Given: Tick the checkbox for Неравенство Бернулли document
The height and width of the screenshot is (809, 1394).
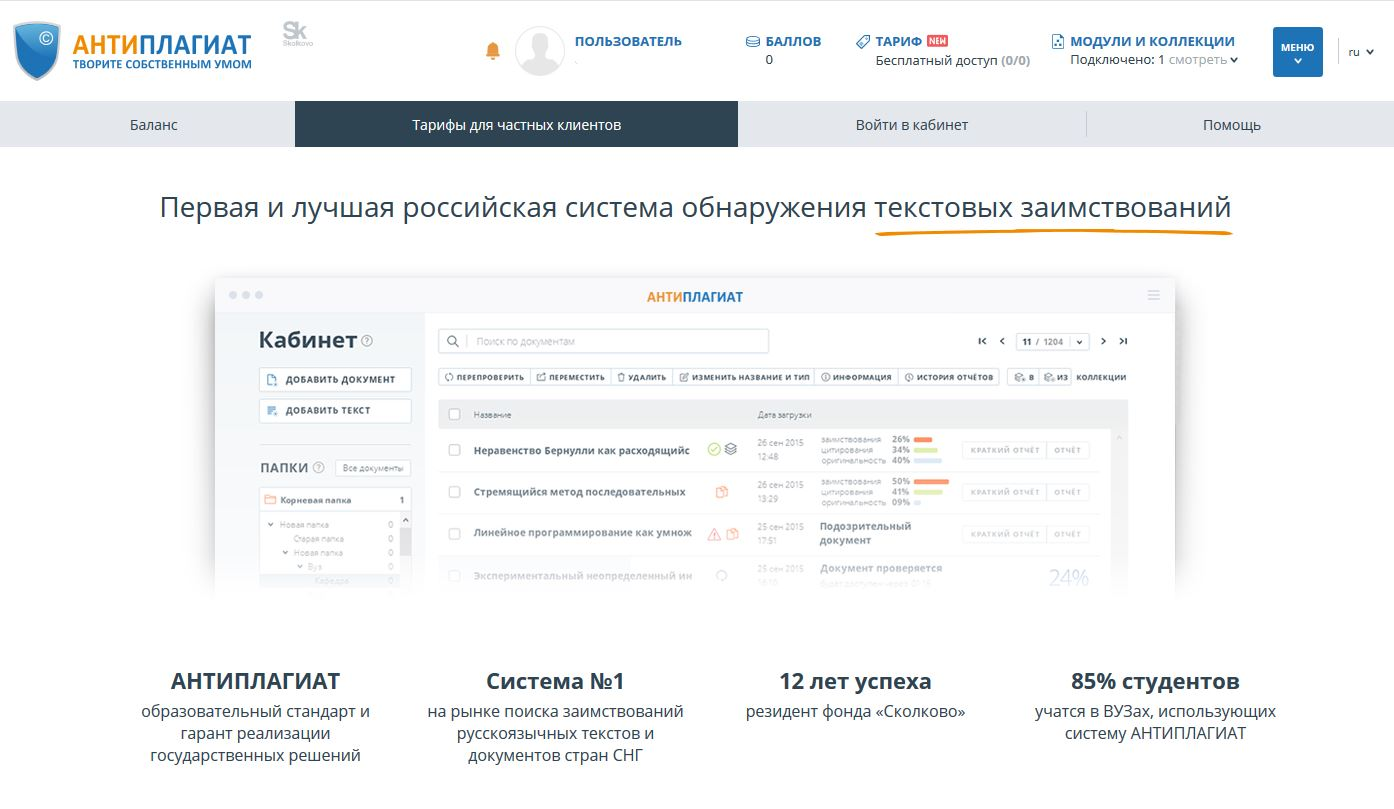Looking at the screenshot, I should pos(454,451).
